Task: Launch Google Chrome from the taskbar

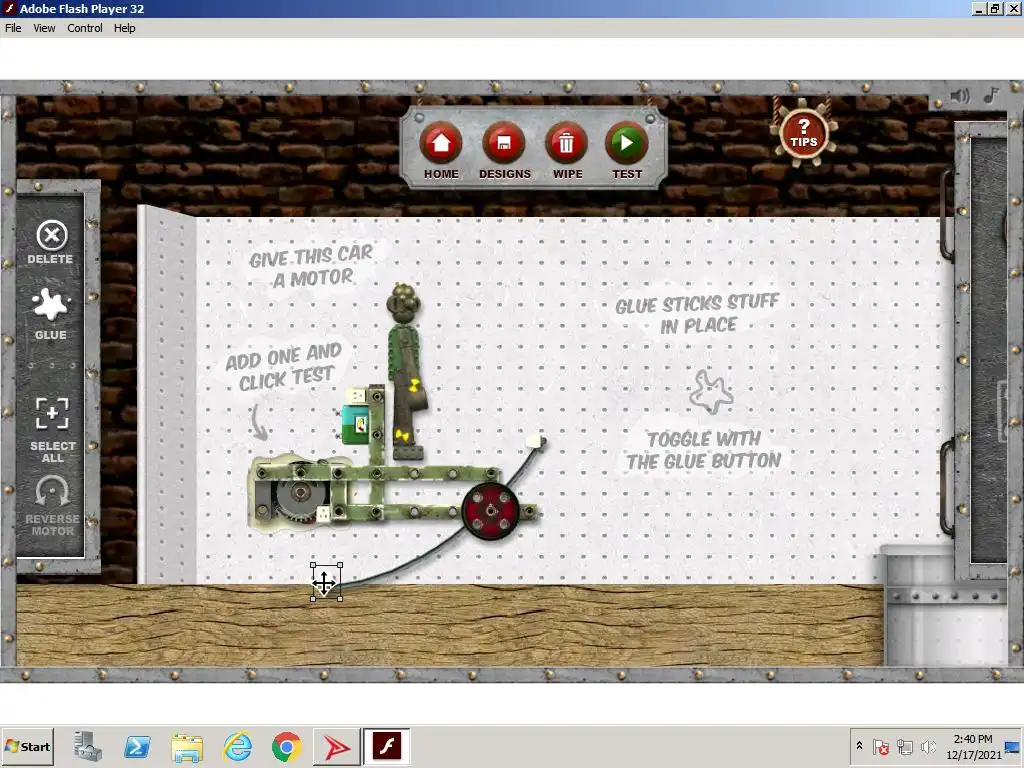Action: 287,747
